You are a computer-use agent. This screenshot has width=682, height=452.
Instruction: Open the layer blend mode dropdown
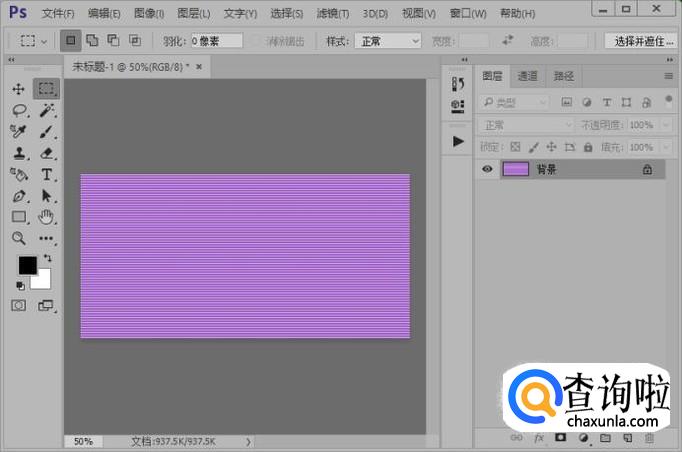tap(526, 125)
